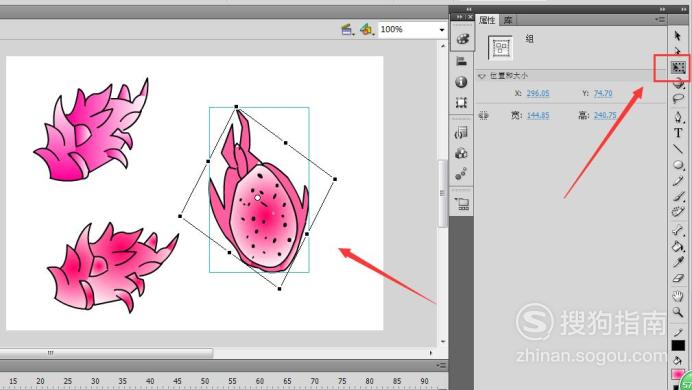Click the group thumbnail in properties panel

pyautogui.click(x=500, y=47)
